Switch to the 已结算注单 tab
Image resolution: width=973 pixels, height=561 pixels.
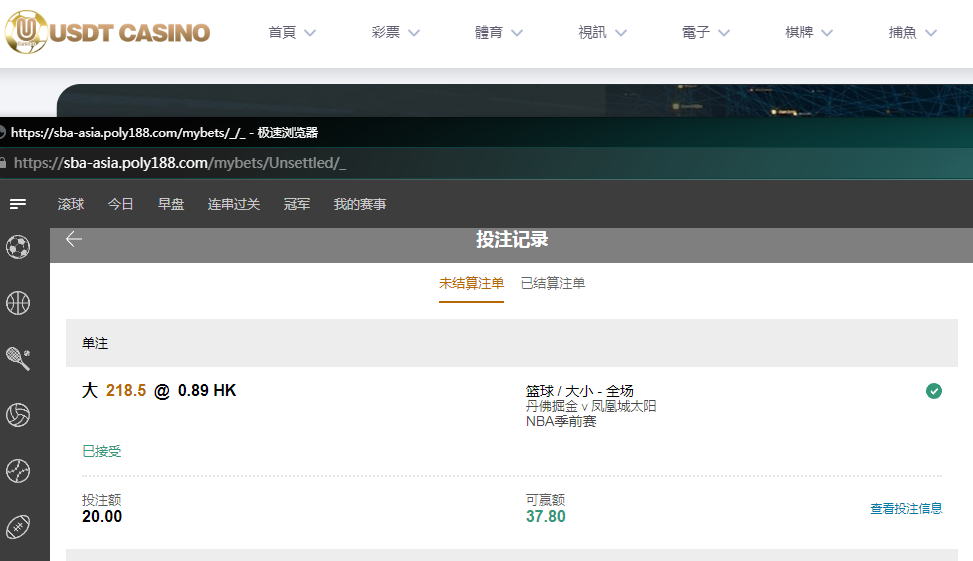pyautogui.click(x=553, y=284)
